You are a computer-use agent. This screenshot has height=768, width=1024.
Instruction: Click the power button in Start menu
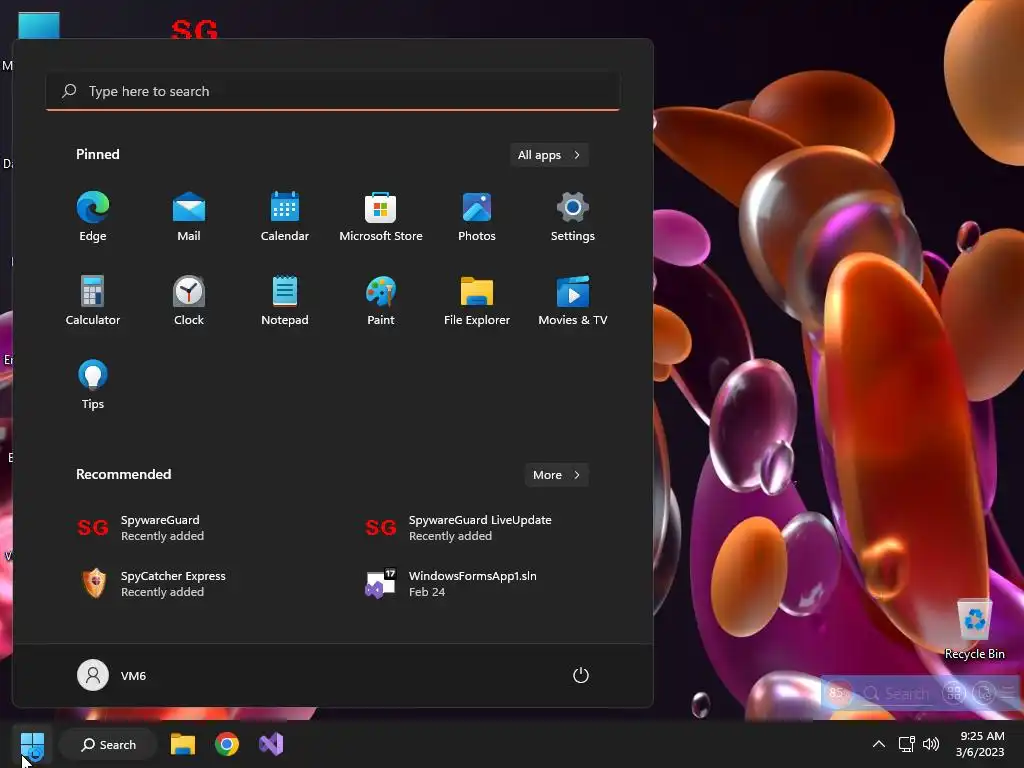pos(581,675)
